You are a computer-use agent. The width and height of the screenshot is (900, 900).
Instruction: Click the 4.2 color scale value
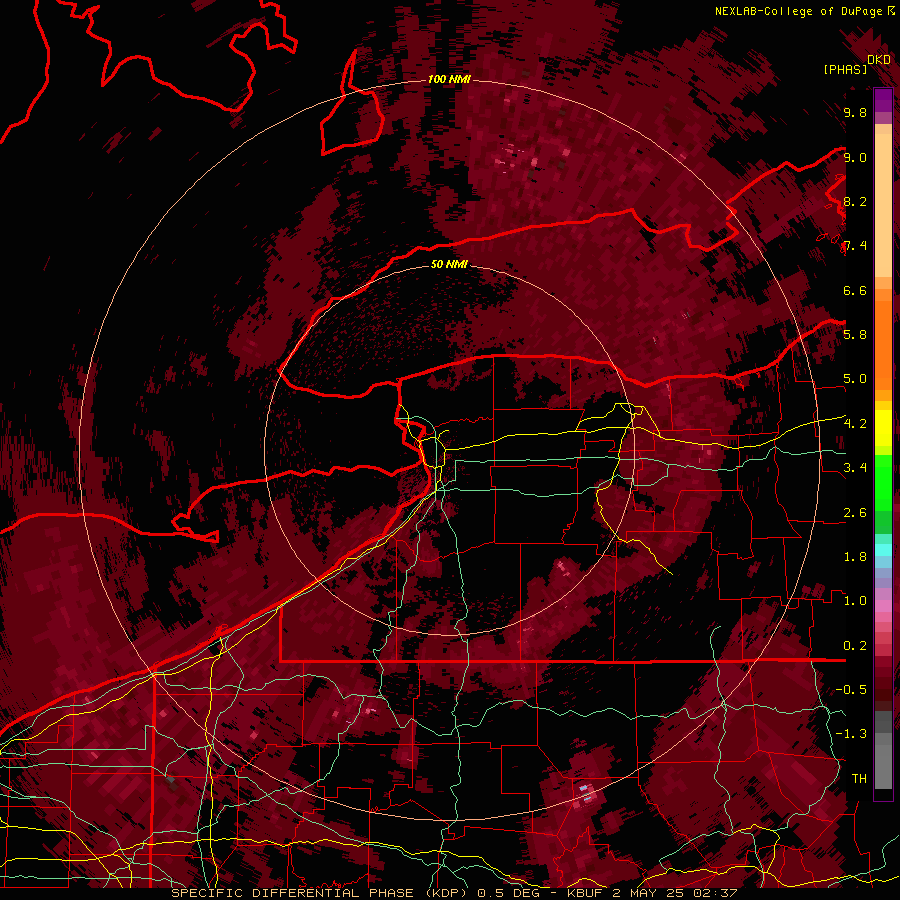855,424
